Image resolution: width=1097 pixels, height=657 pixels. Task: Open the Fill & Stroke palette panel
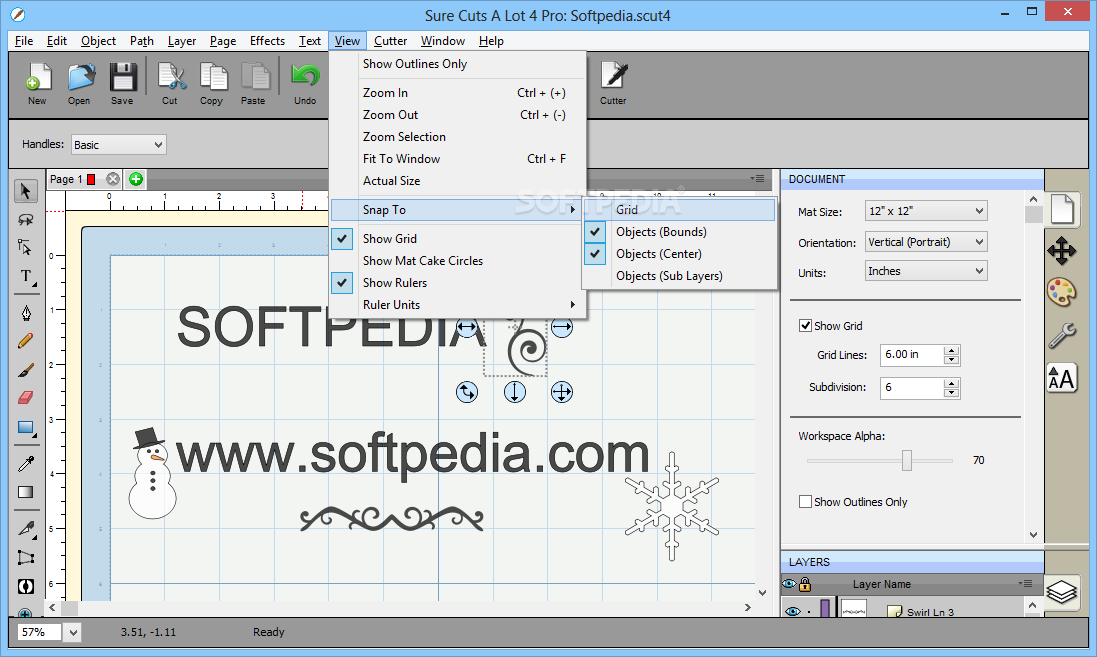click(1061, 292)
